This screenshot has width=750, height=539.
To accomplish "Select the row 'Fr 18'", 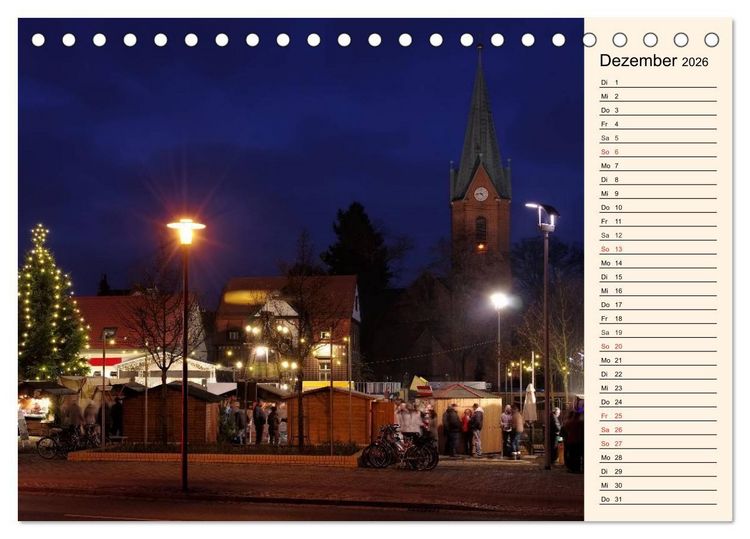I will pyautogui.click(x=658, y=318).
